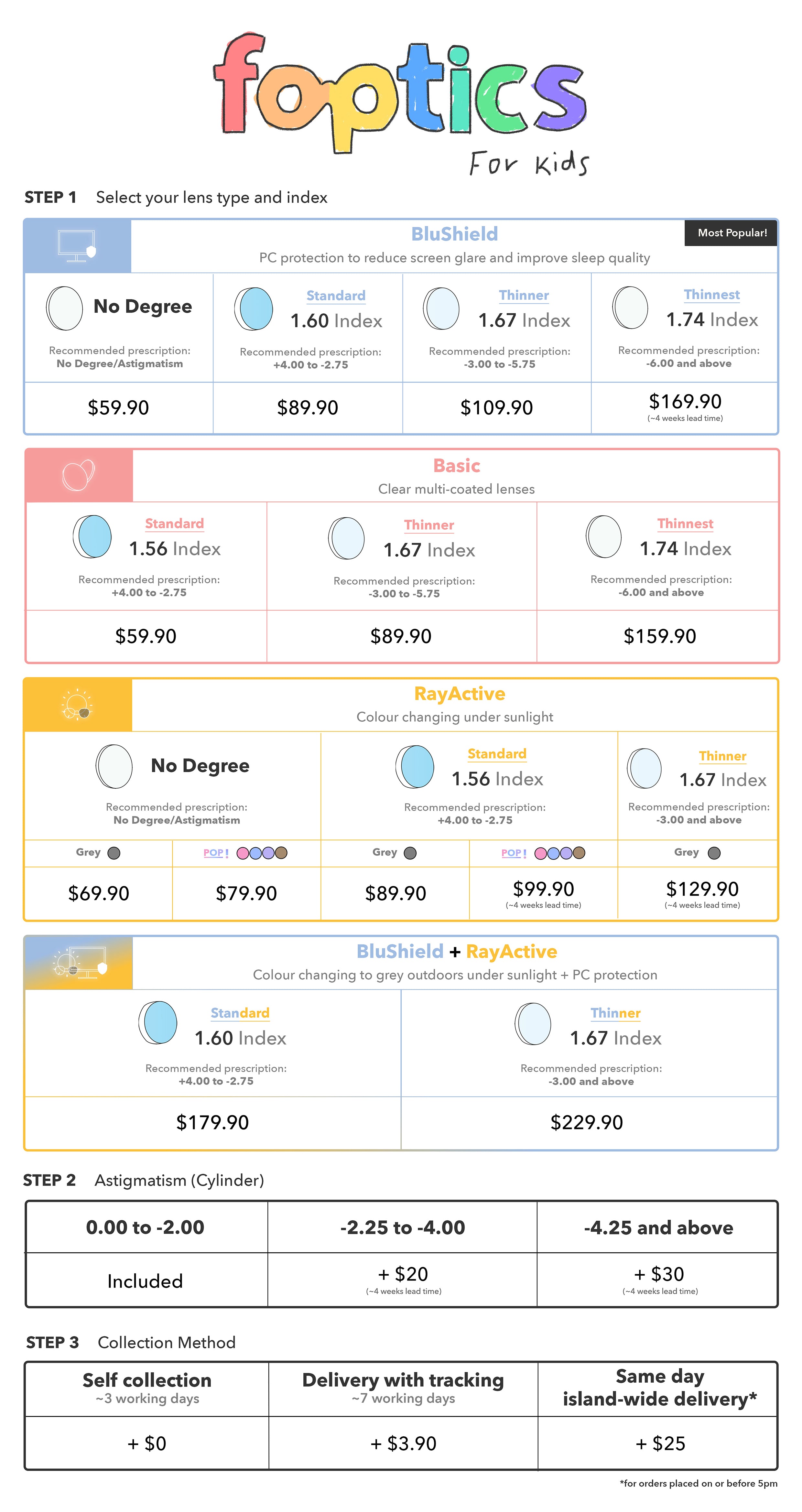
Task: Click the Standard label in BluShield 1.60 Index
Action: point(336,296)
